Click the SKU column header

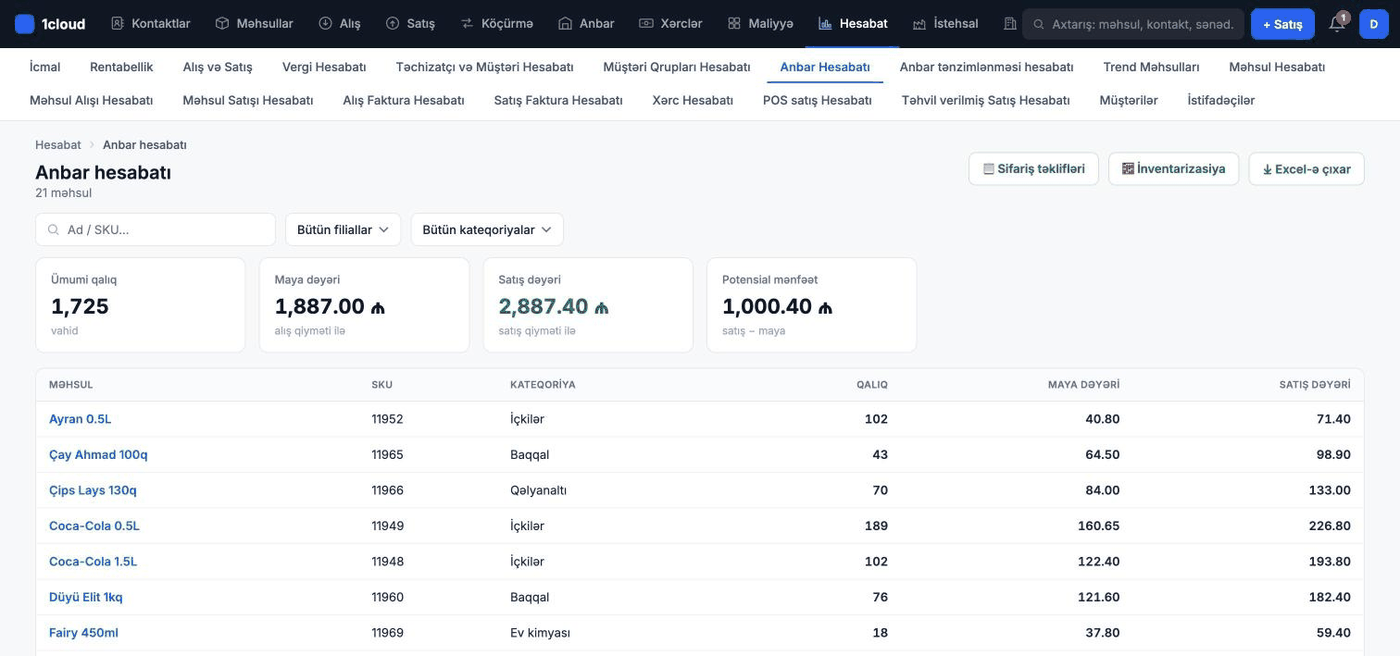pos(382,385)
